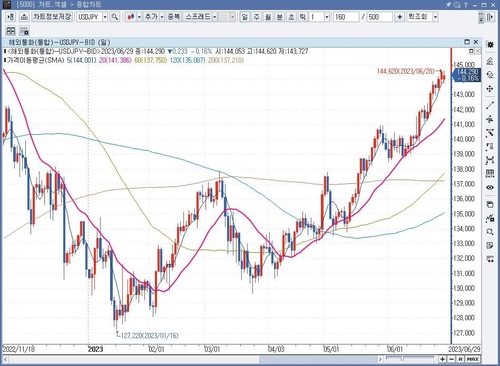
Task: Click the eraser tool icon in right toolbar
Action: pyautogui.click(x=490, y=74)
